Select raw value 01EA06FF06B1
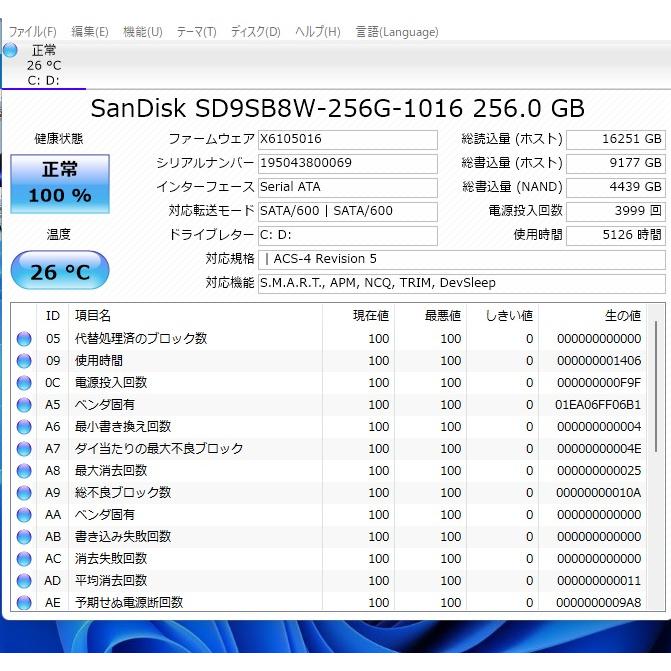Viewport: 671px width, 671px height. (598, 404)
